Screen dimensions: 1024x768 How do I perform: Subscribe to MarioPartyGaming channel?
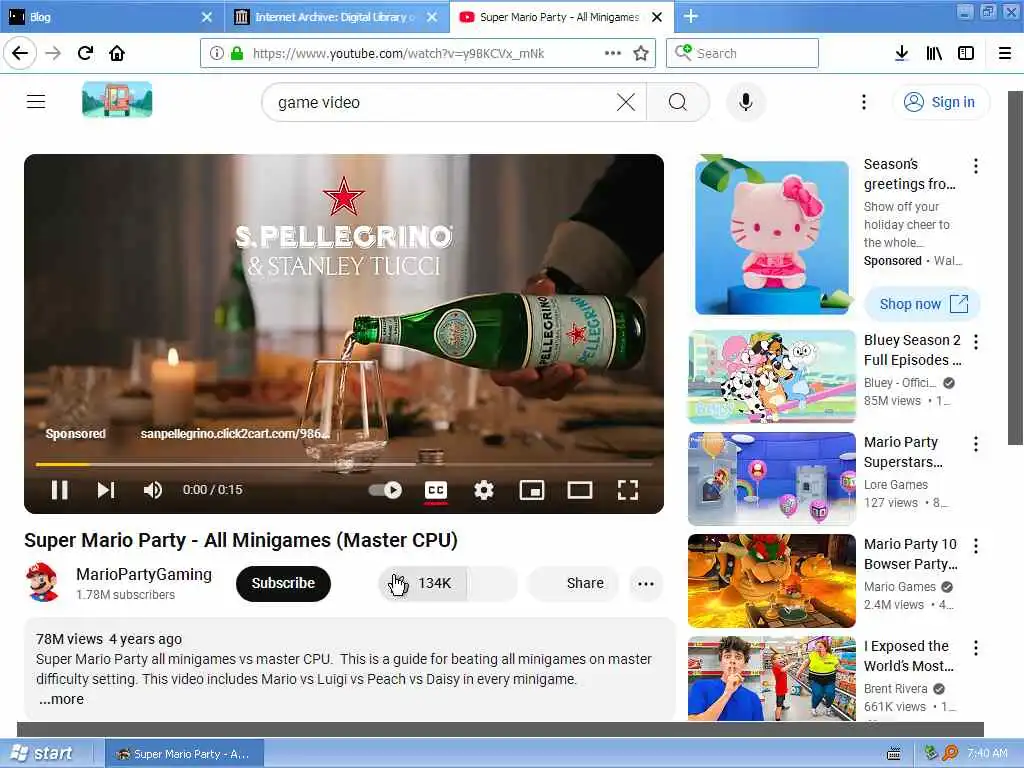pos(283,583)
